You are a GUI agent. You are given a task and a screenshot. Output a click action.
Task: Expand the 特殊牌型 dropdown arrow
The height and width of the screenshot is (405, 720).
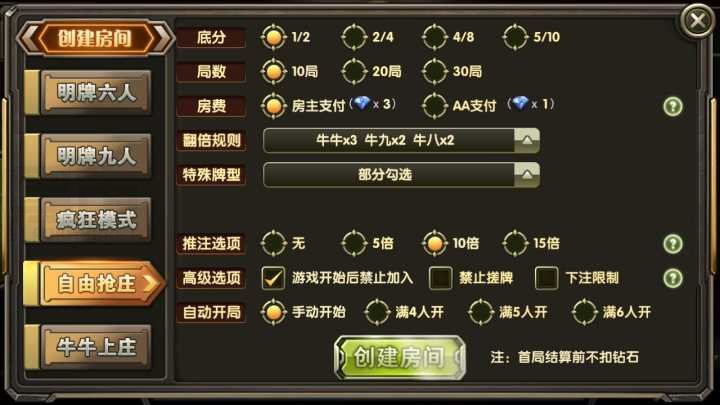coord(527,175)
